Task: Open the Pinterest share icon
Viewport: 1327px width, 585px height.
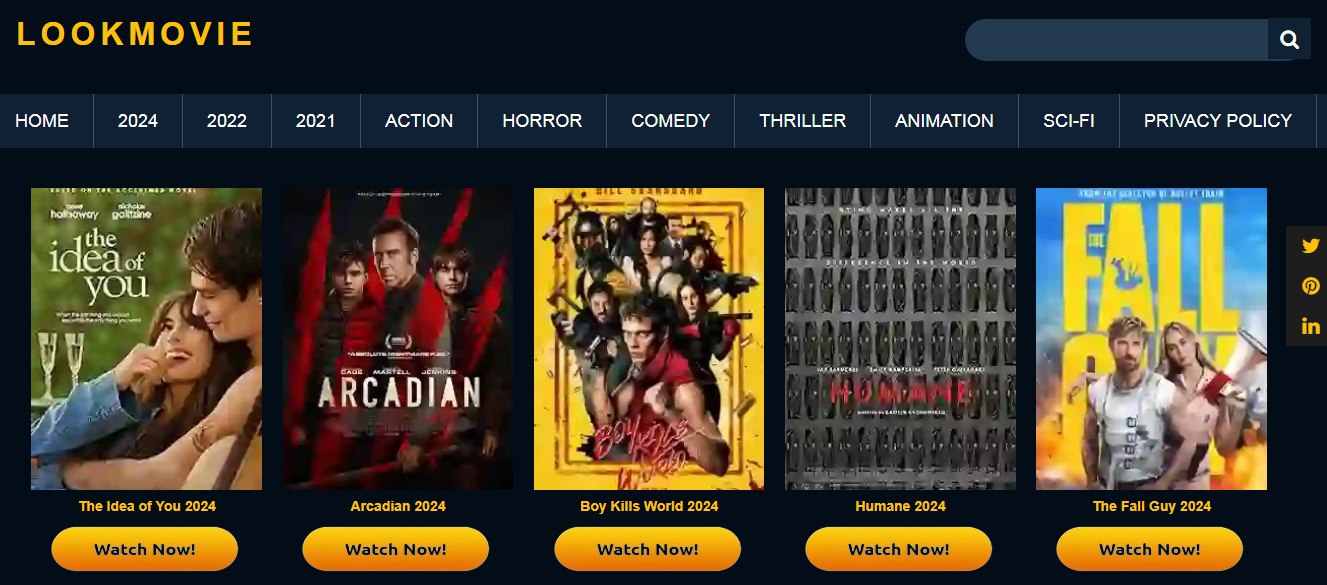Action: pos(1310,286)
